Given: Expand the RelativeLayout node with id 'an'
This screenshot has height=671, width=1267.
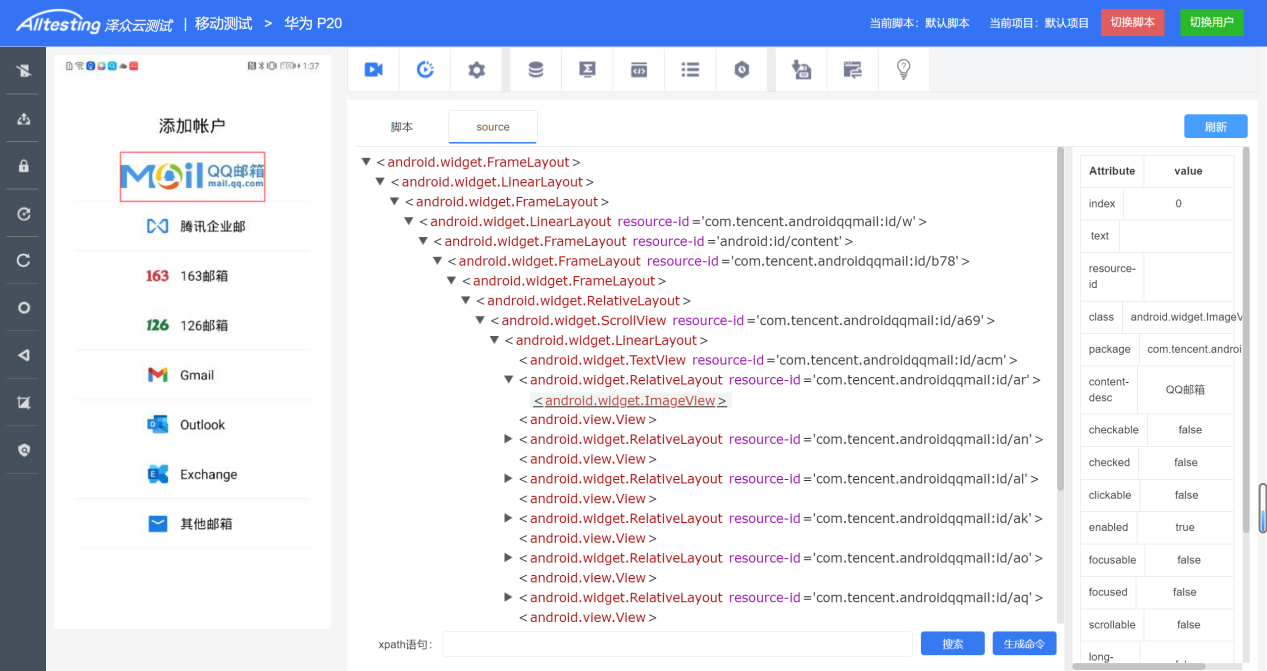Looking at the screenshot, I should coord(509,439).
